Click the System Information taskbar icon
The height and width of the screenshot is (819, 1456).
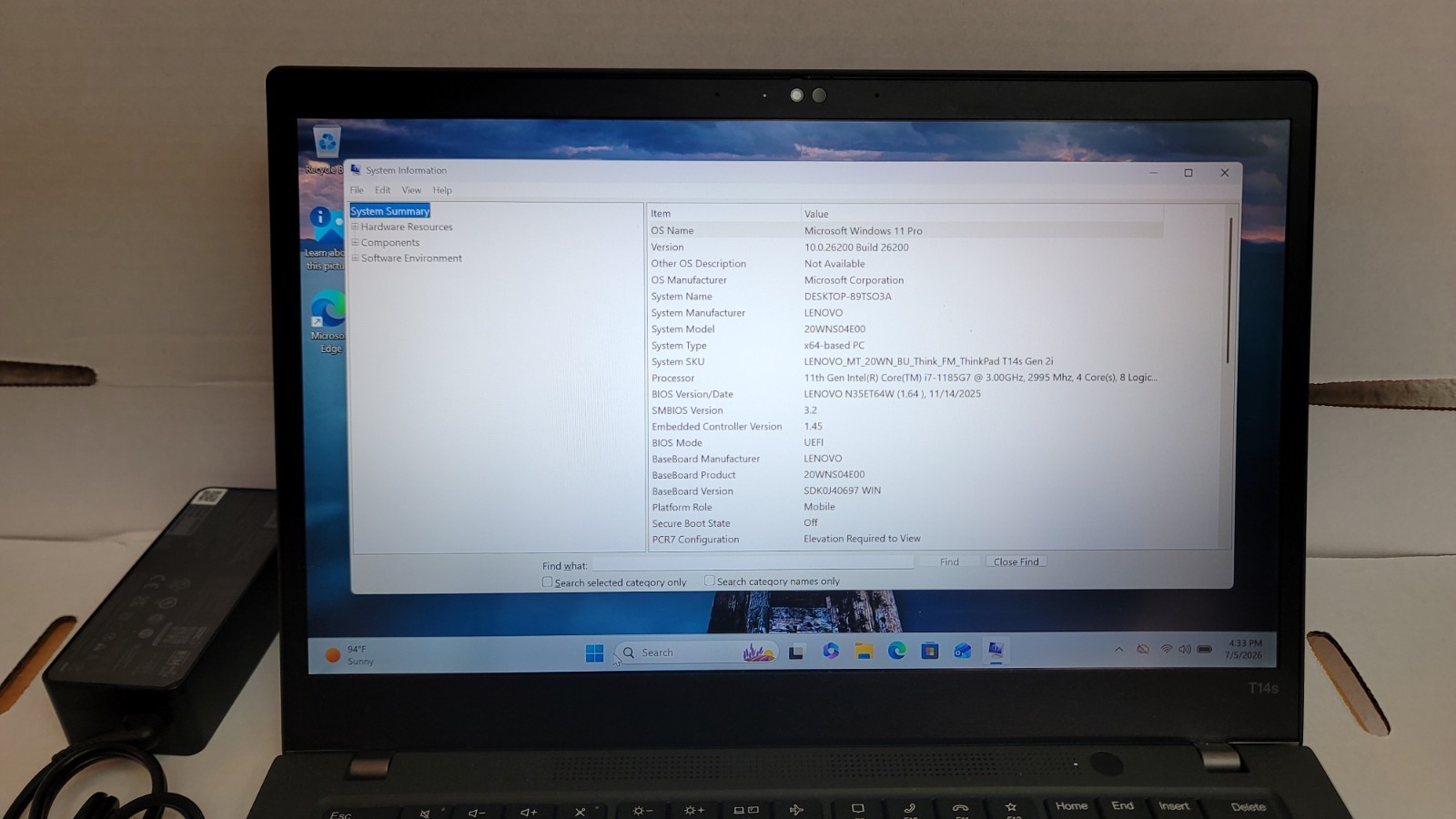[x=996, y=650]
